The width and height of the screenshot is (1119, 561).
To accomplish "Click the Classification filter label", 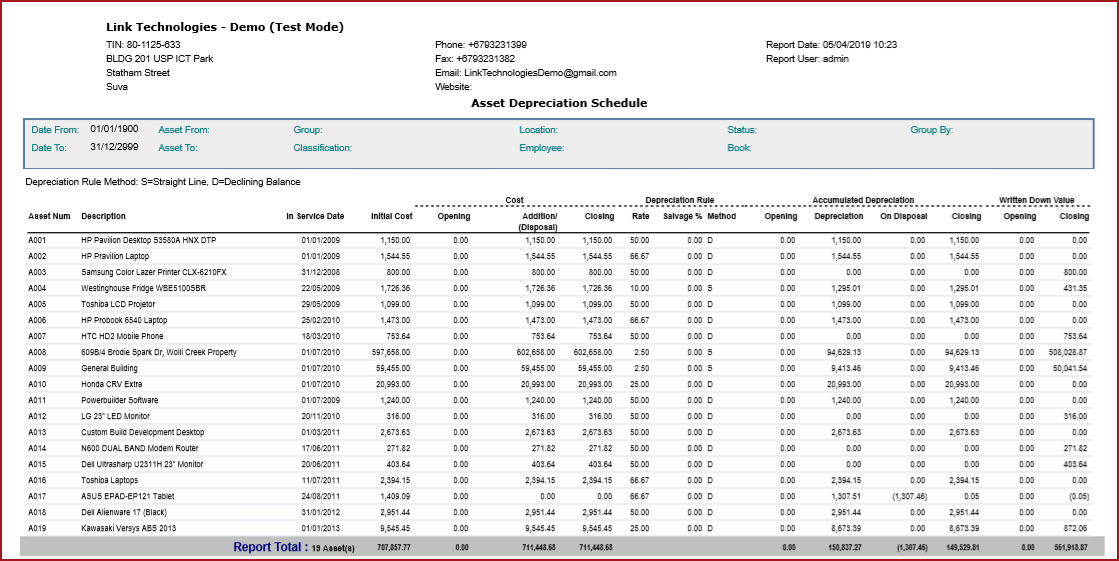I will coord(323,148).
